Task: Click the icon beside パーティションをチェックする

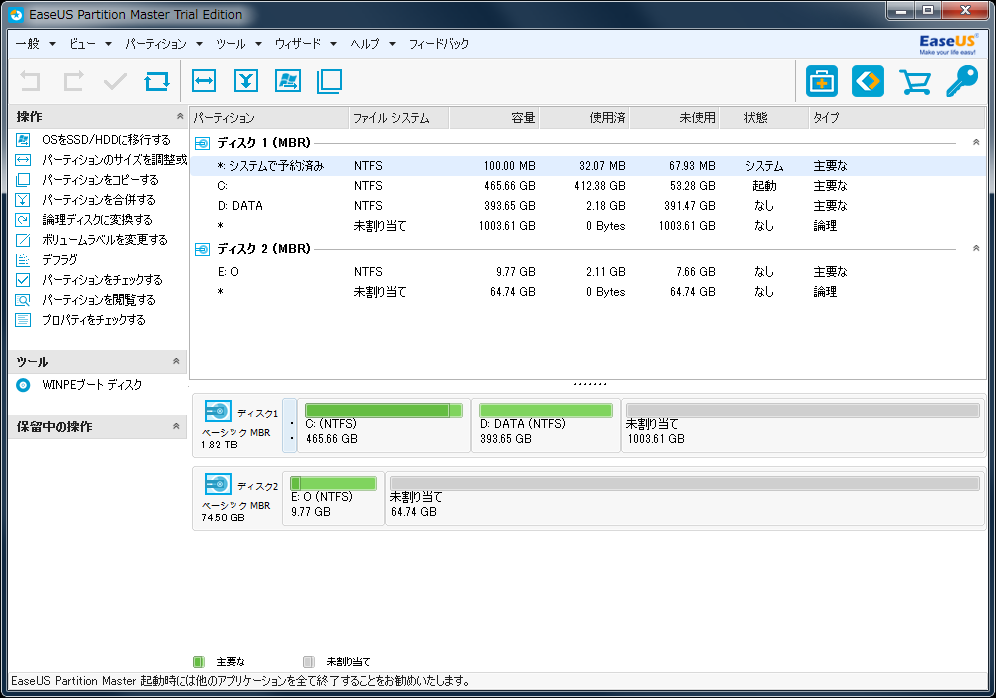Action: tap(23, 279)
